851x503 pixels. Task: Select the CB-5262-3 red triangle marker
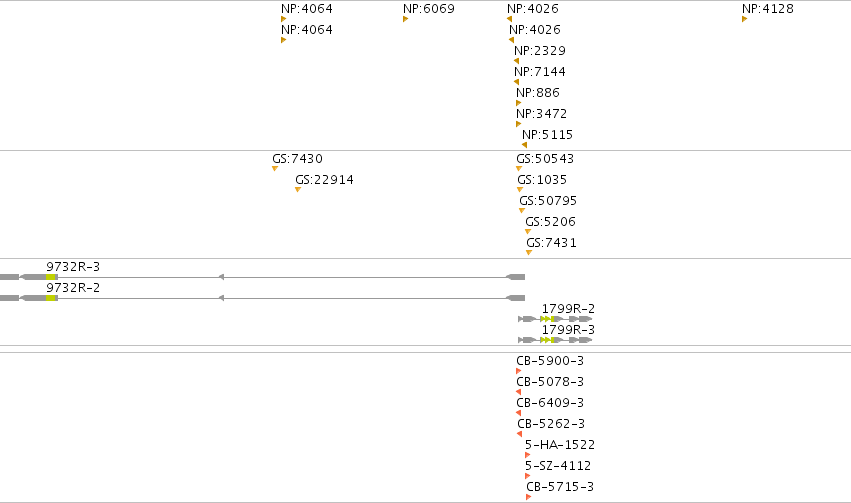519,434
